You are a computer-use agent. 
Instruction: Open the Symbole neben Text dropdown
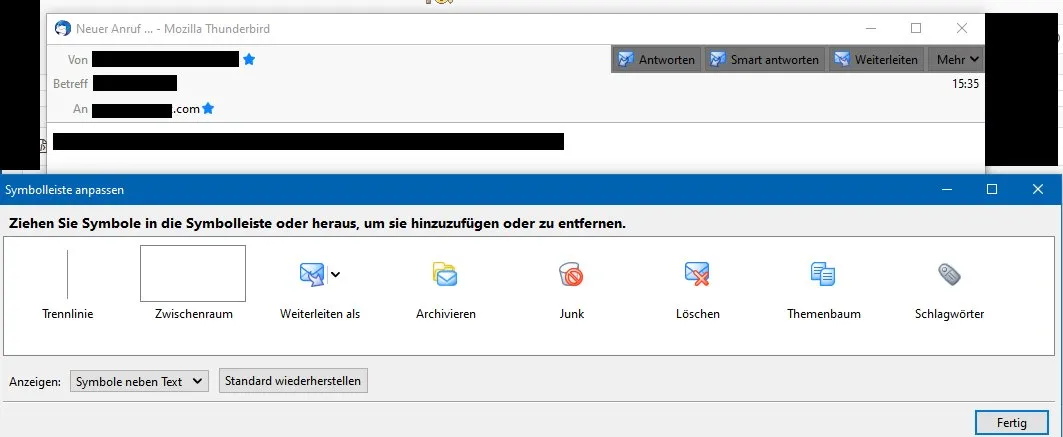(139, 381)
